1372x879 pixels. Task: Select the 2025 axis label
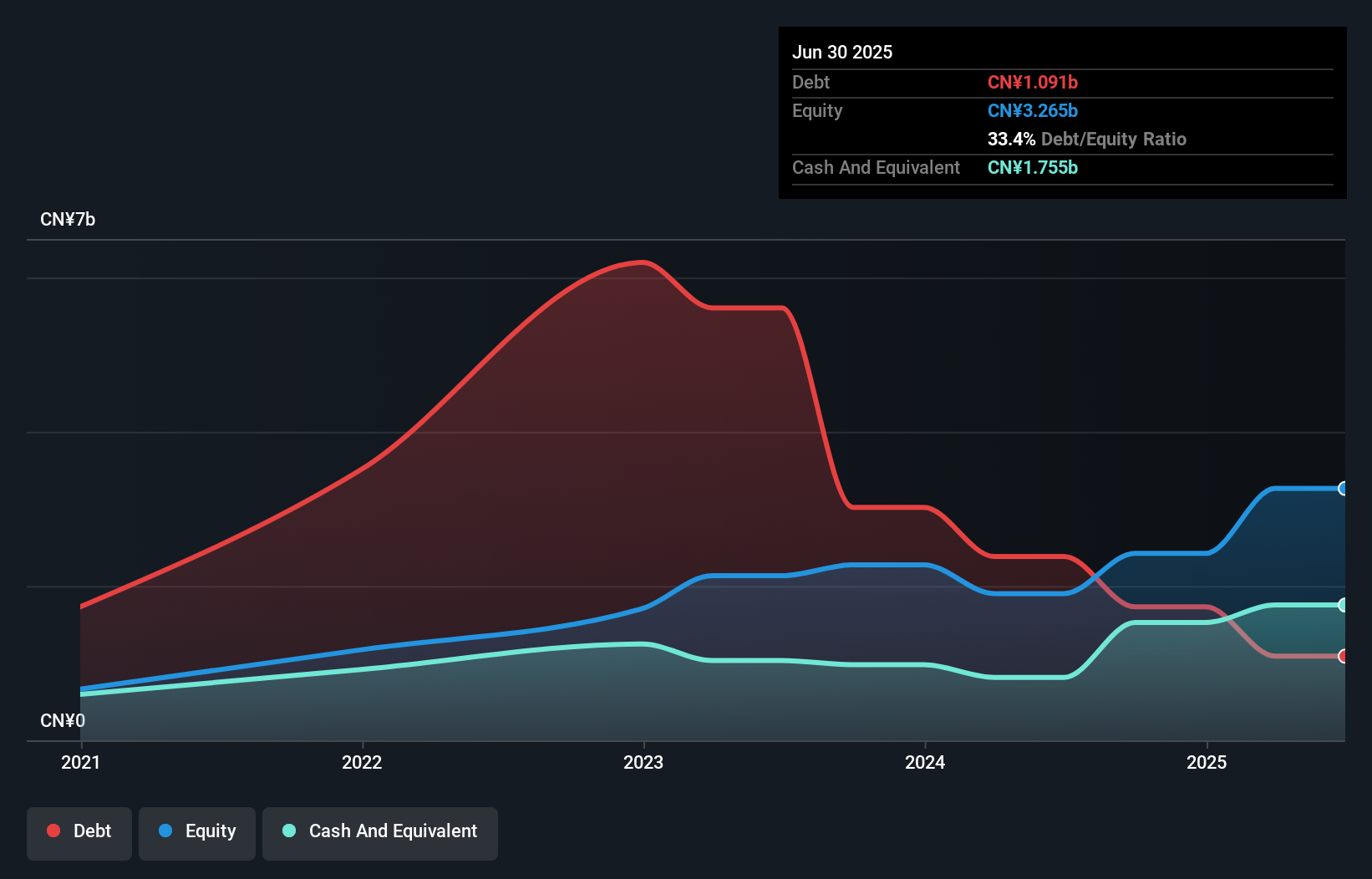[1208, 762]
